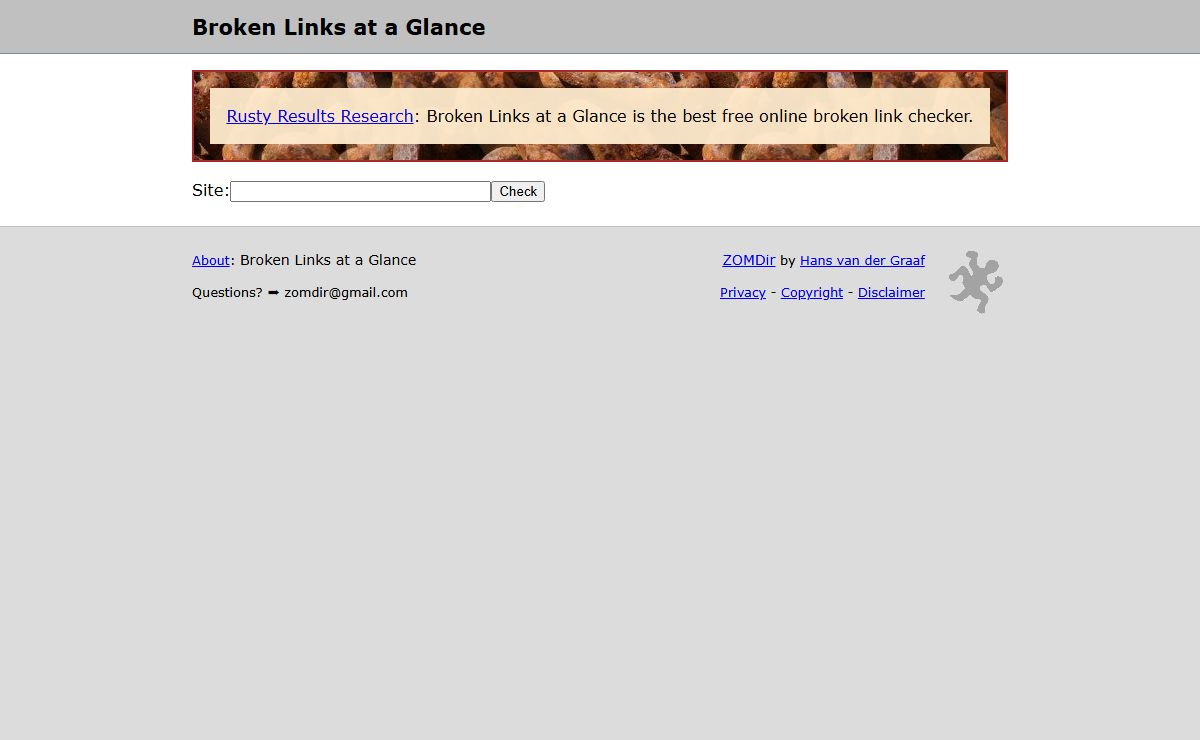Open the Disclaimer link
This screenshot has height=740, width=1200.
point(891,292)
